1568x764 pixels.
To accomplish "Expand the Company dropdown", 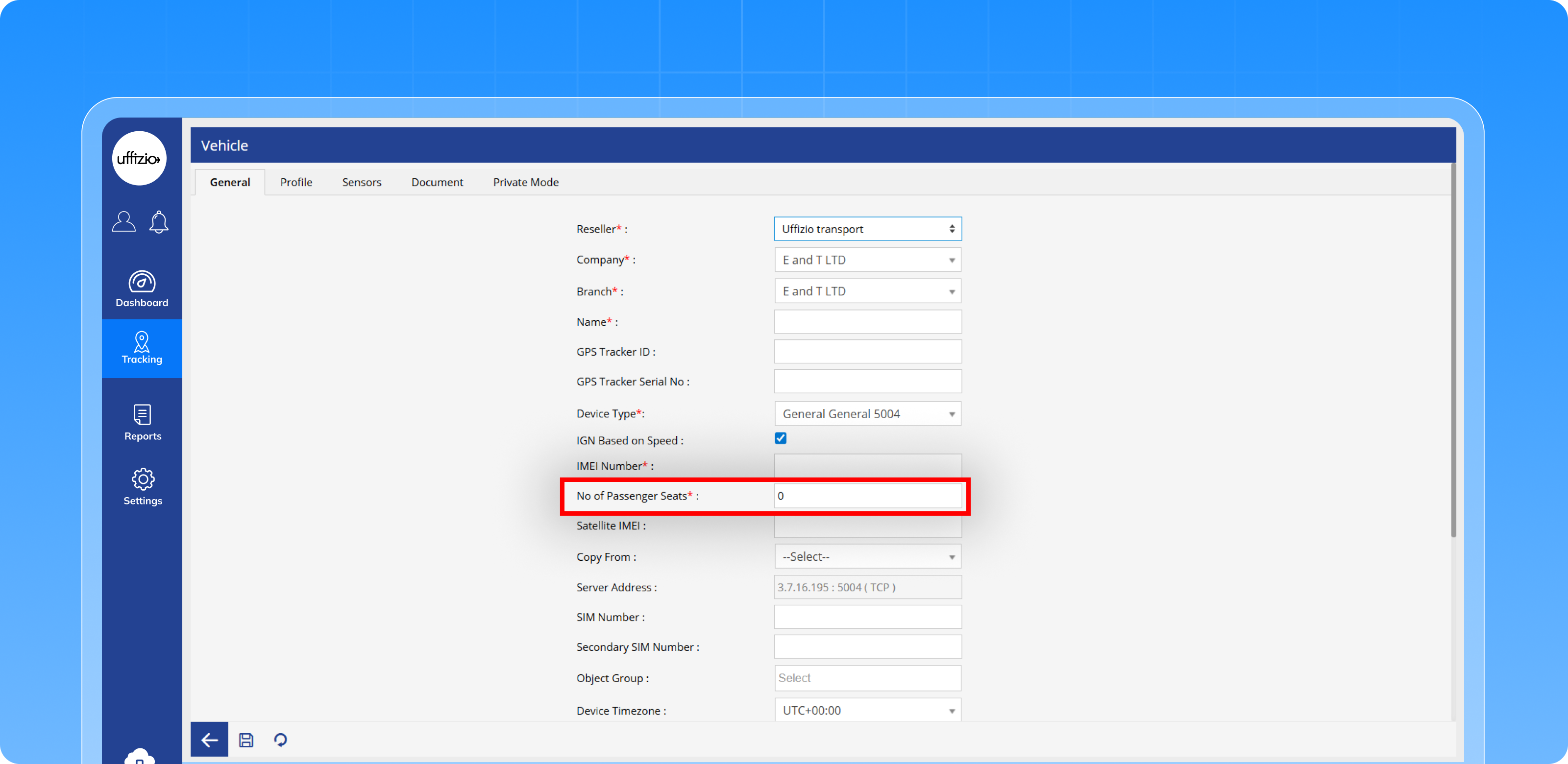I will (x=867, y=260).
